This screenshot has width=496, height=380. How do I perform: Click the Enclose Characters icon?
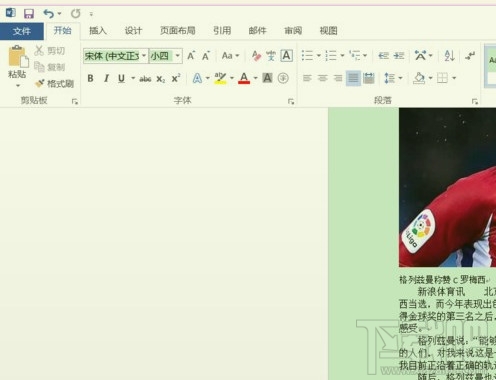[x=283, y=78]
